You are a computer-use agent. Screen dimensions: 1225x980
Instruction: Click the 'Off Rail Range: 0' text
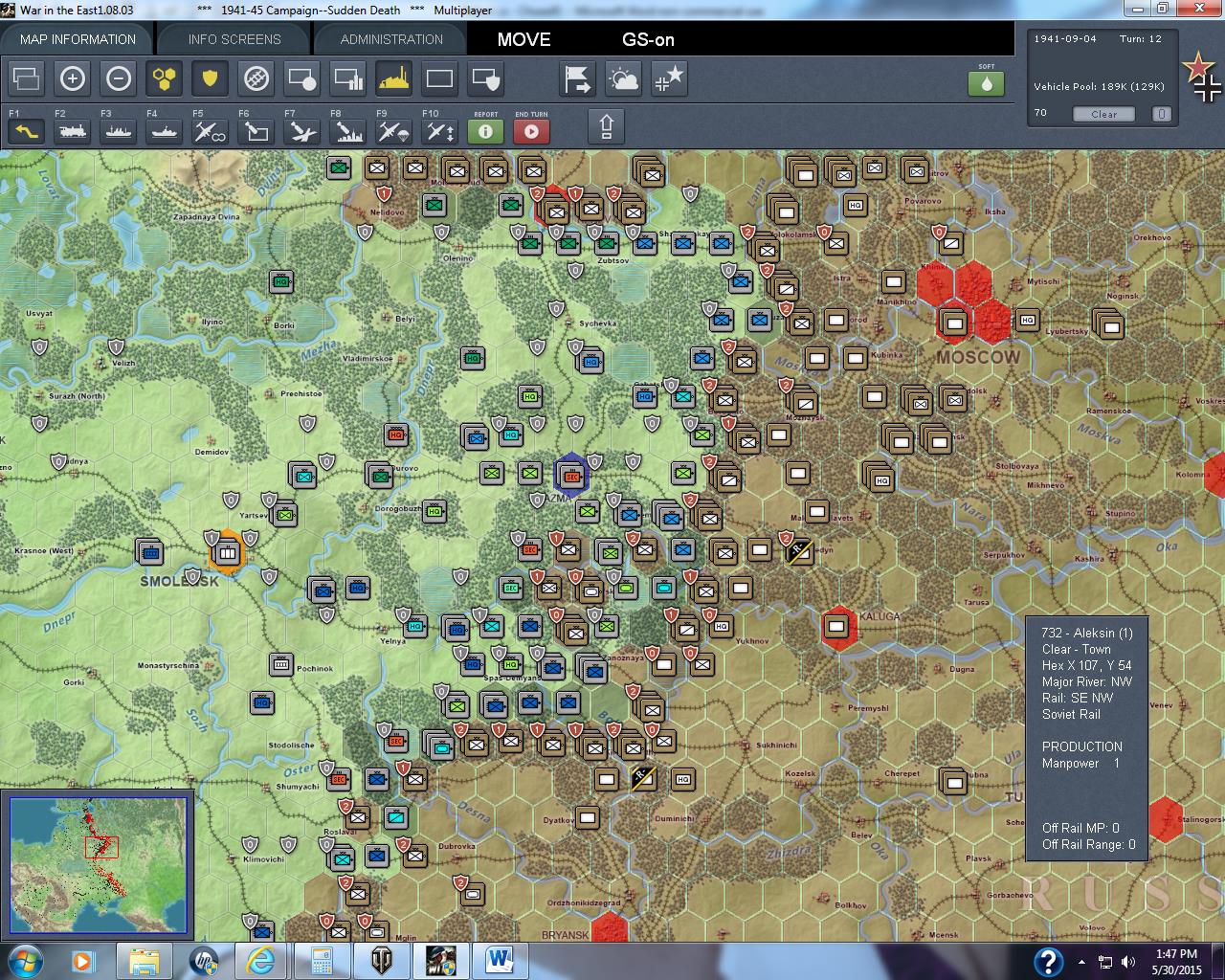click(x=1089, y=844)
